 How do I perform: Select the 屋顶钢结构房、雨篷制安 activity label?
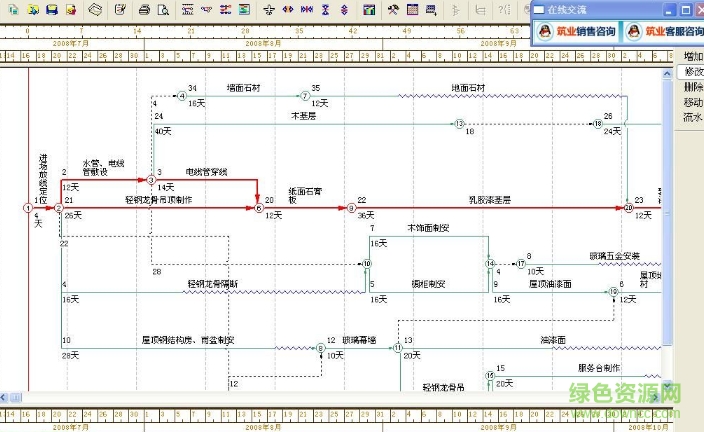tap(188, 340)
